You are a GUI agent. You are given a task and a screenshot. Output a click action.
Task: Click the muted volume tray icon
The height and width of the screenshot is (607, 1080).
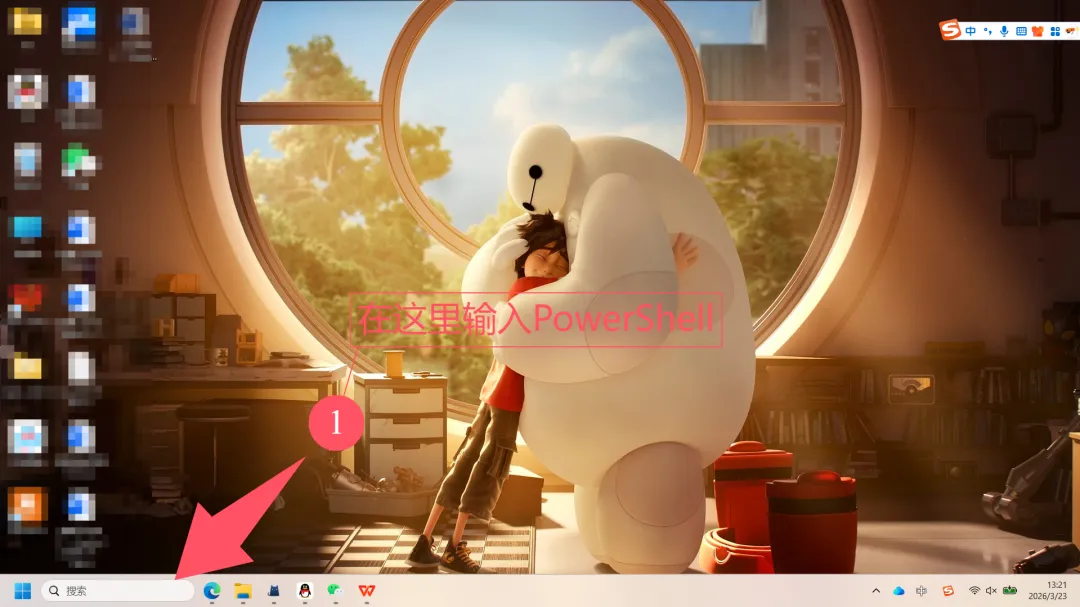(x=991, y=590)
